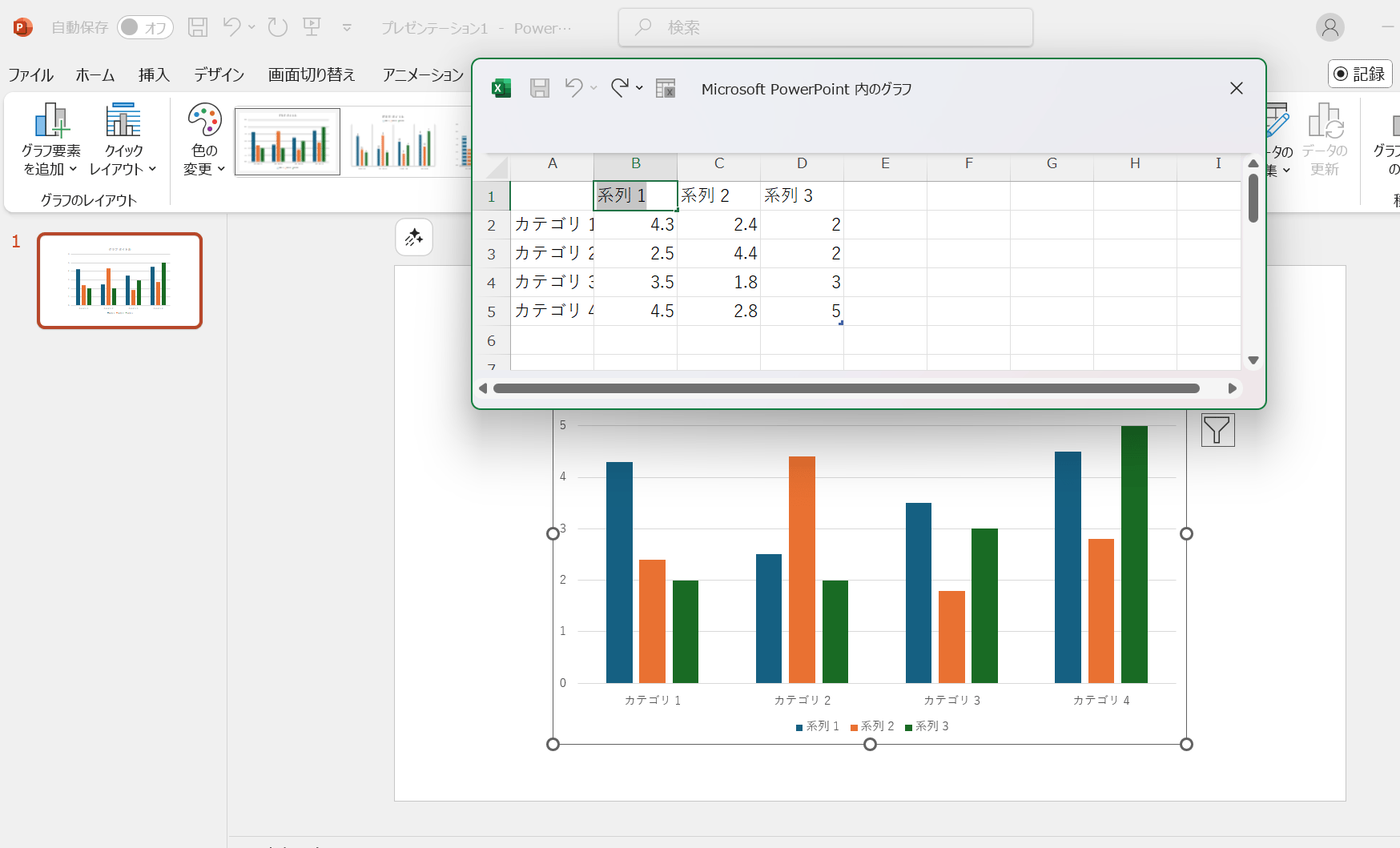Select cell B1 containing 系列 1
The image size is (1400, 848).
pos(635,195)
